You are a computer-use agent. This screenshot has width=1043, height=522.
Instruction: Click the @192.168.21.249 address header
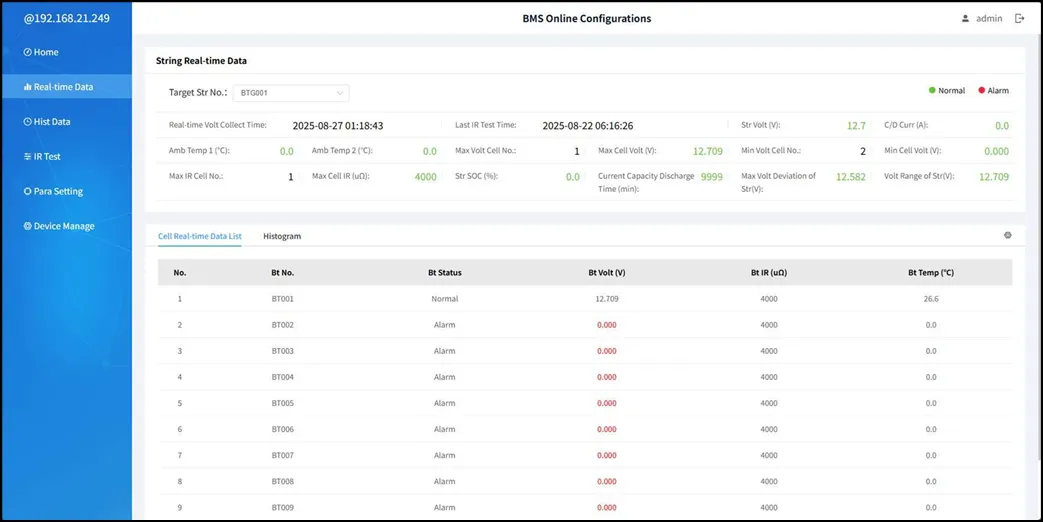pyautogui.click(x=67, y=19)
